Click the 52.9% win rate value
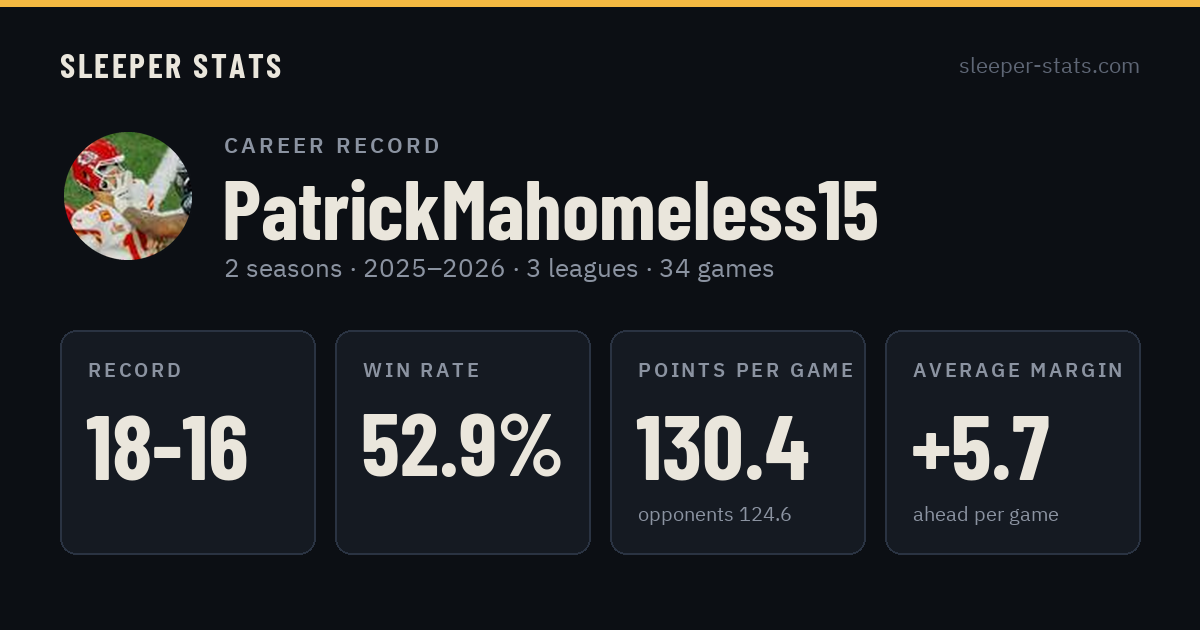This screenshot has height=630, width=1200. [x=462, y=446]
